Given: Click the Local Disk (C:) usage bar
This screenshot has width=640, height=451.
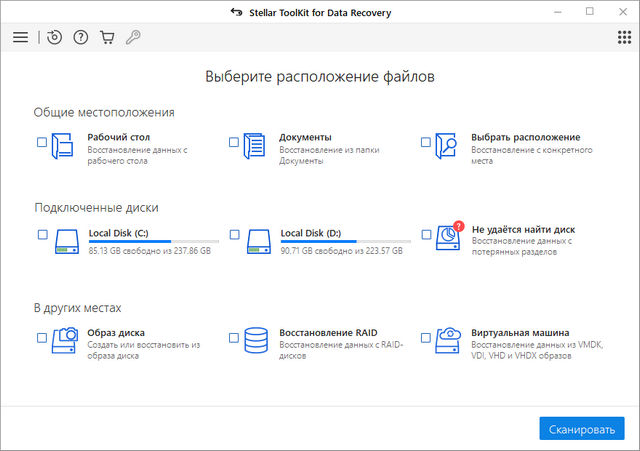Looking at the screenshot, I should (x=154, y=242).
